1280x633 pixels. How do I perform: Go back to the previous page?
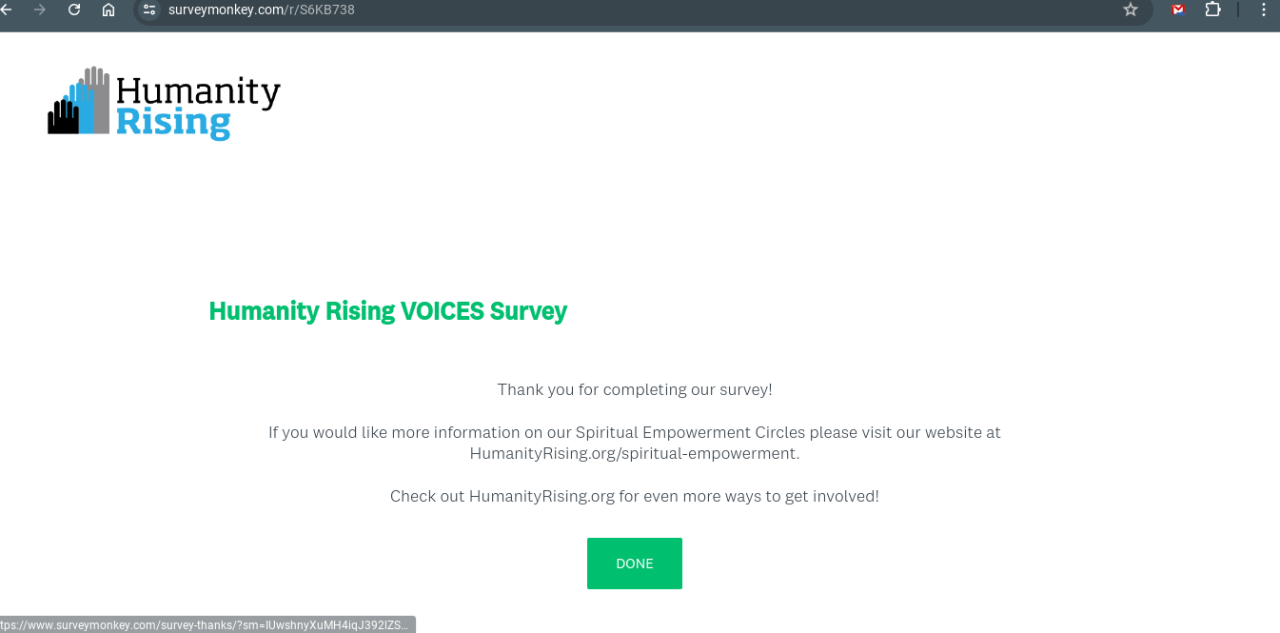click(5, 10)
